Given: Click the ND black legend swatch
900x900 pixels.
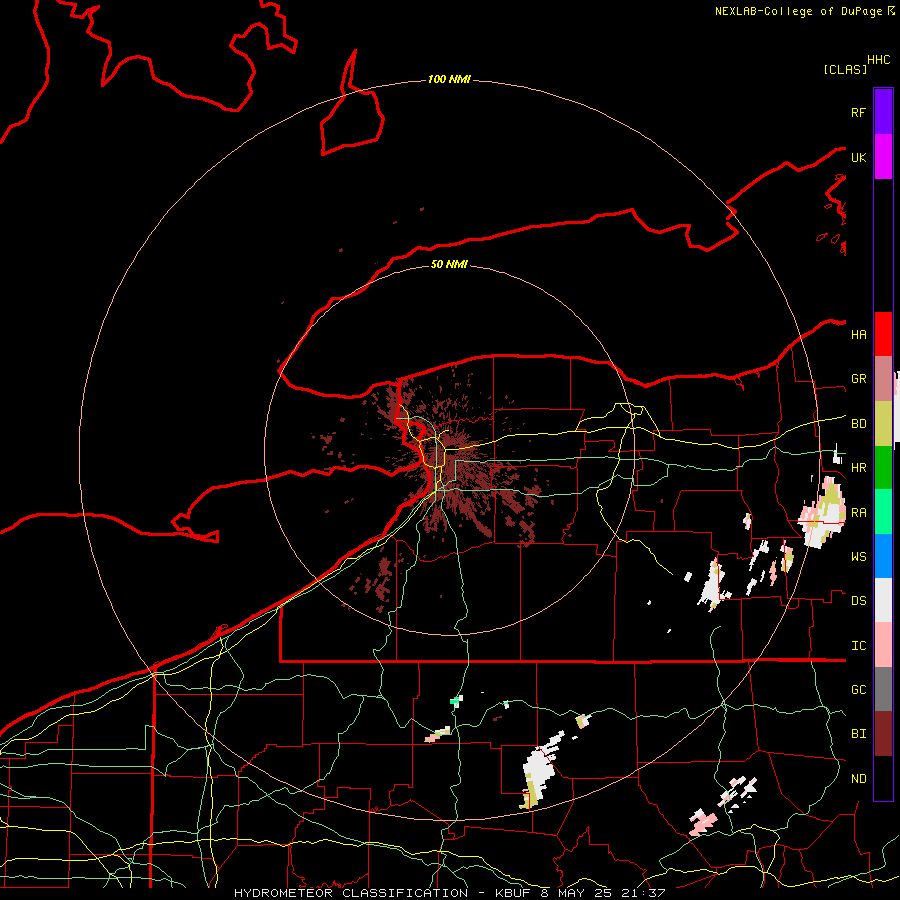Looking at the screenshot, I should [x=883, y=778].
